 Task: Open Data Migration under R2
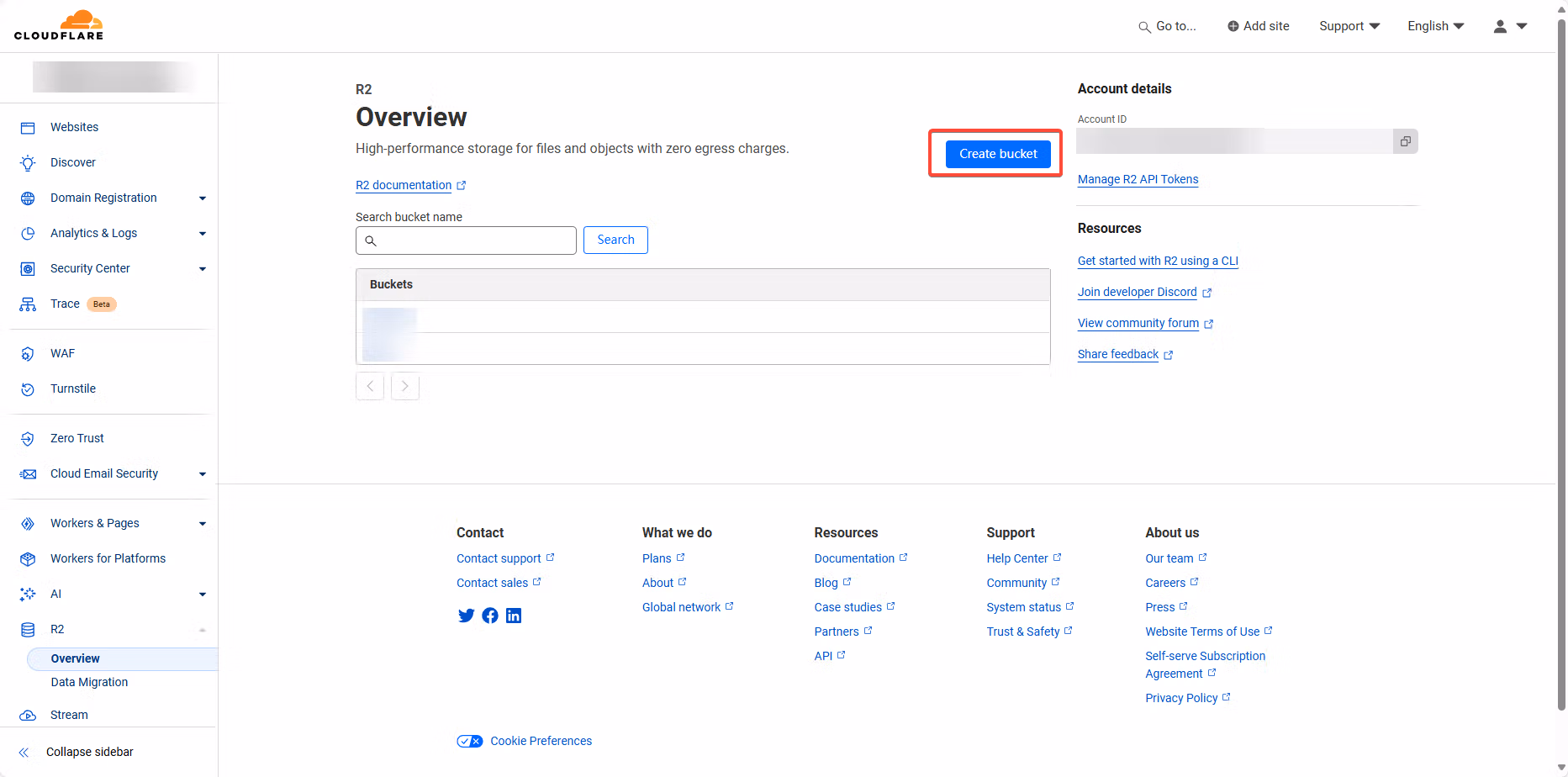pyautogui.click(x=89, y=682)
